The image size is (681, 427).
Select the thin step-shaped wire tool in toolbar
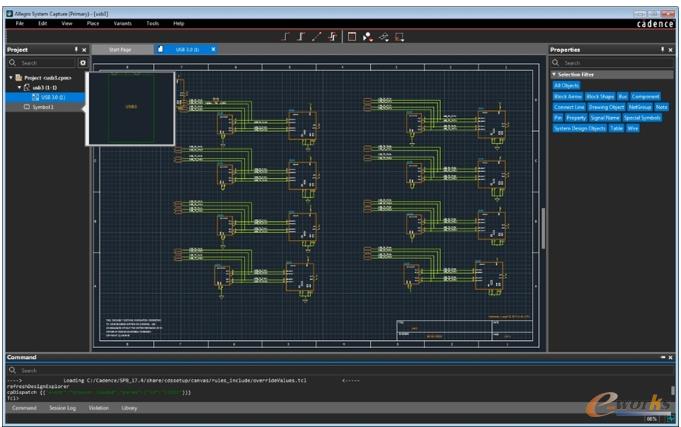[x=285, y=36]
